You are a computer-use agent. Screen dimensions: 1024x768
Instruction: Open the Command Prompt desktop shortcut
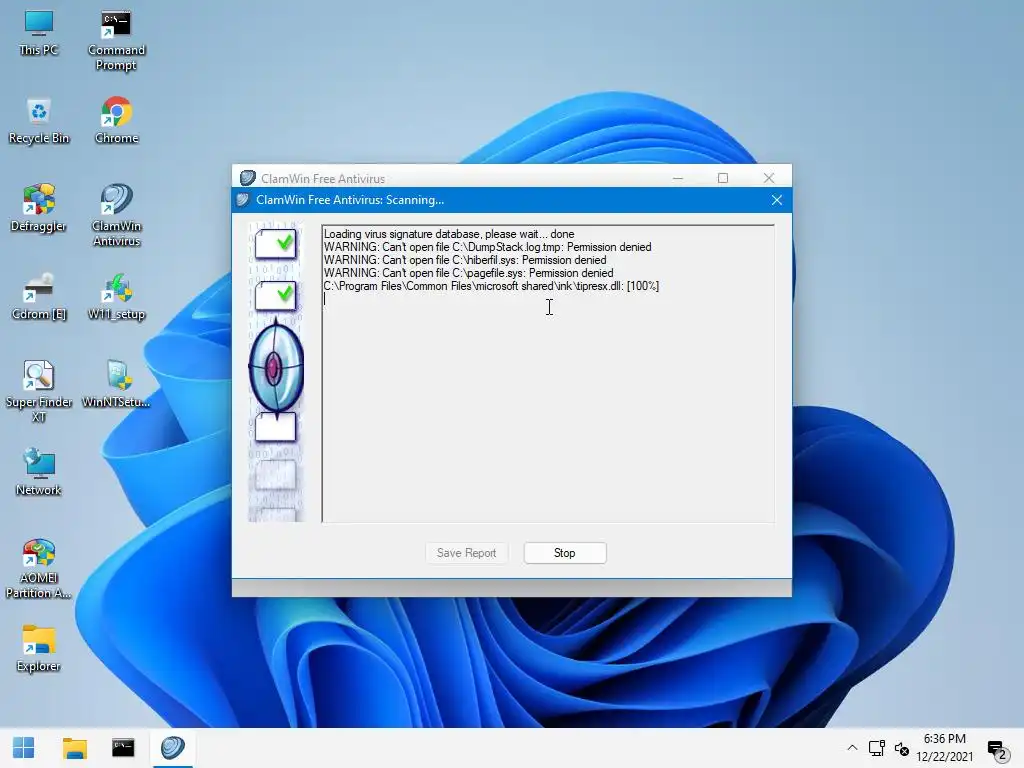116,40
